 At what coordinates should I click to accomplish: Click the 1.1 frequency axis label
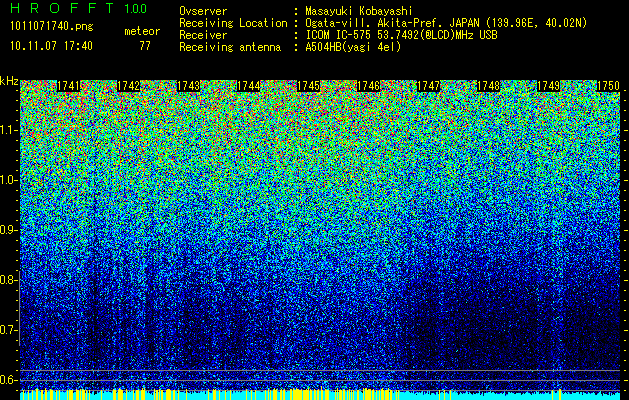point(8,130)
